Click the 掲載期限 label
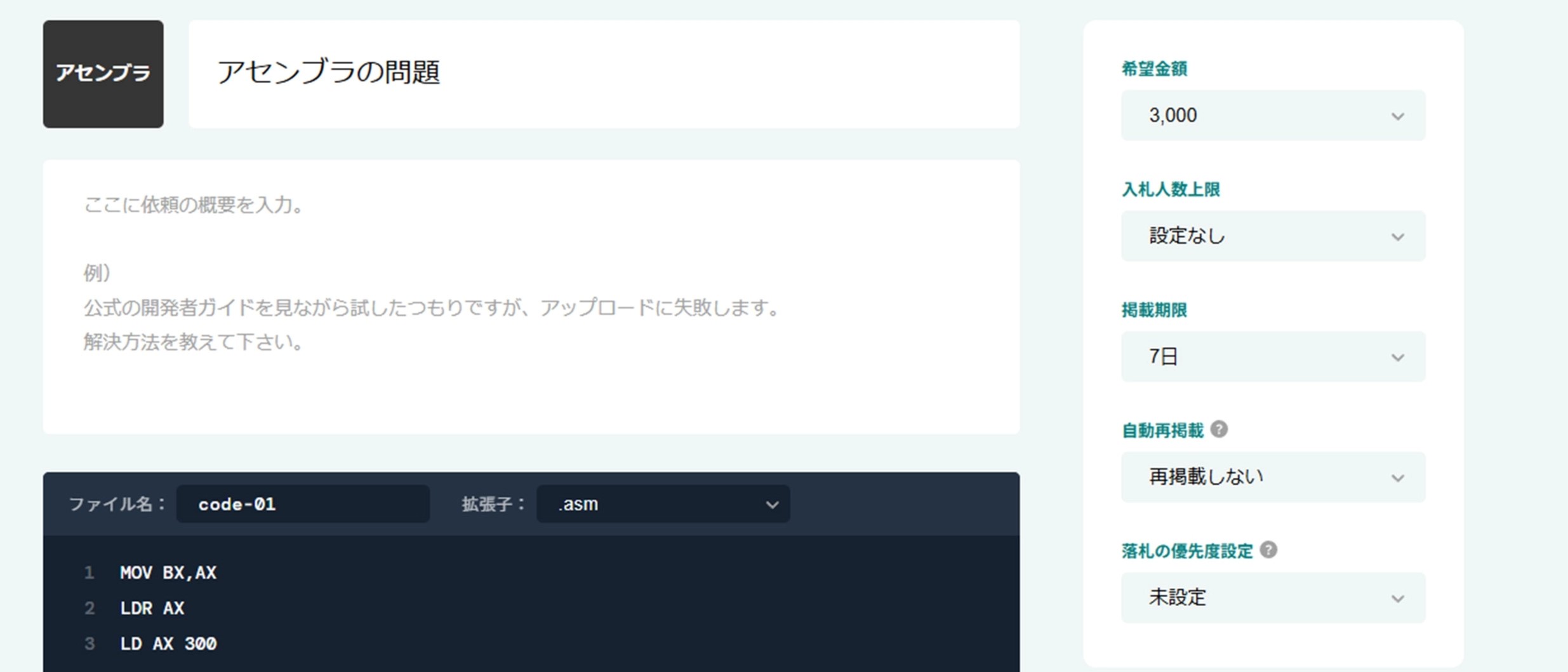 1154,310
